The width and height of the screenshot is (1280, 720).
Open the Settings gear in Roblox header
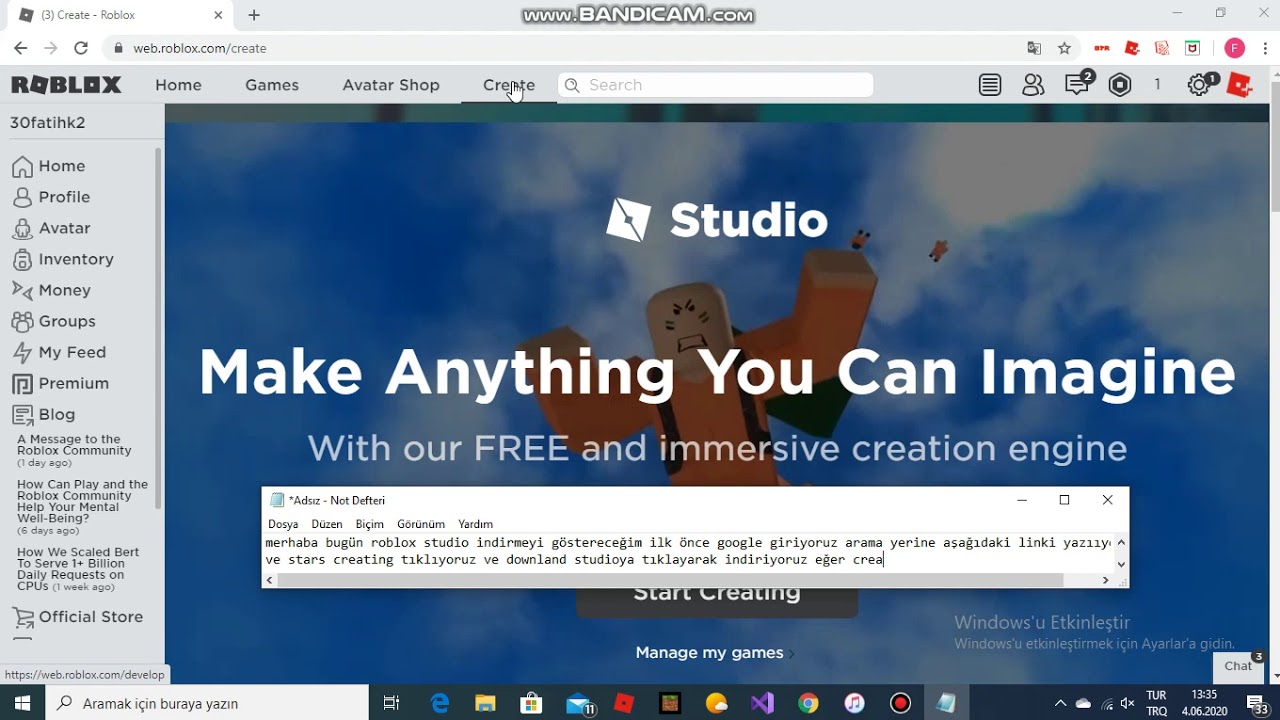tap(1199, 85)
